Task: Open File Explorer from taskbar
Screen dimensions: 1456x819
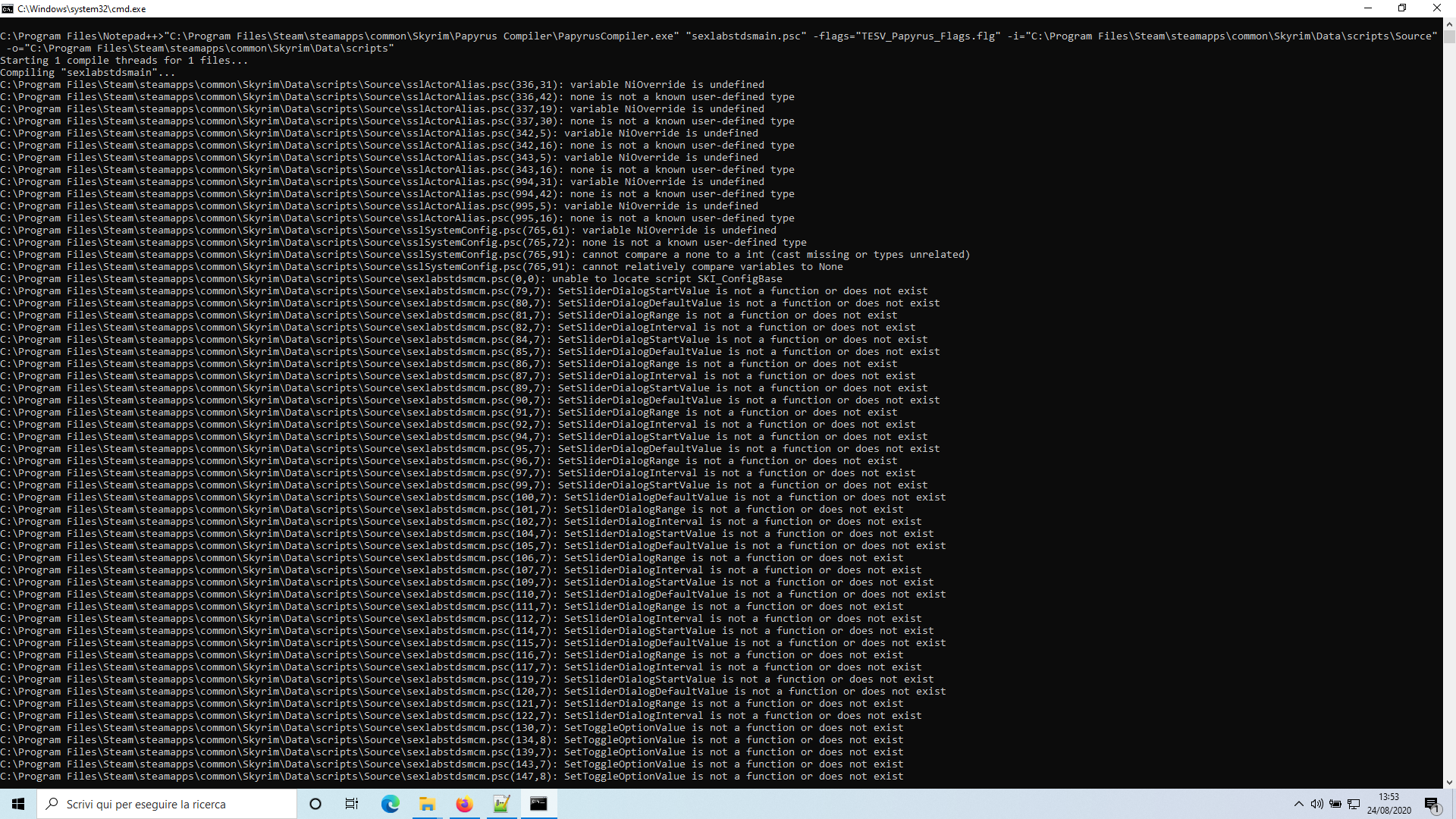Action: click(x=427, y=804)
